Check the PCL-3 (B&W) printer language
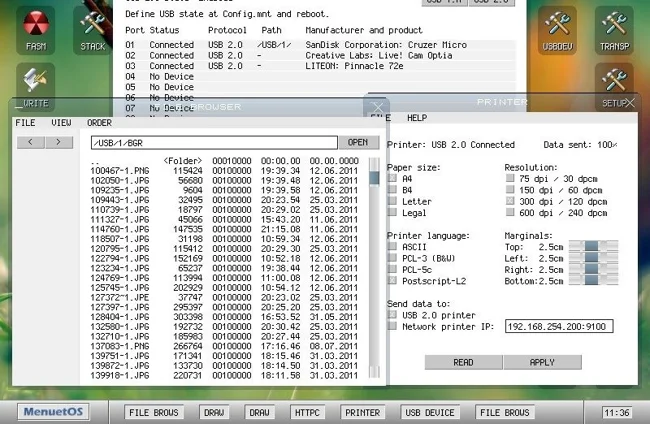This screenshot has width=650, height=424. 393,257
